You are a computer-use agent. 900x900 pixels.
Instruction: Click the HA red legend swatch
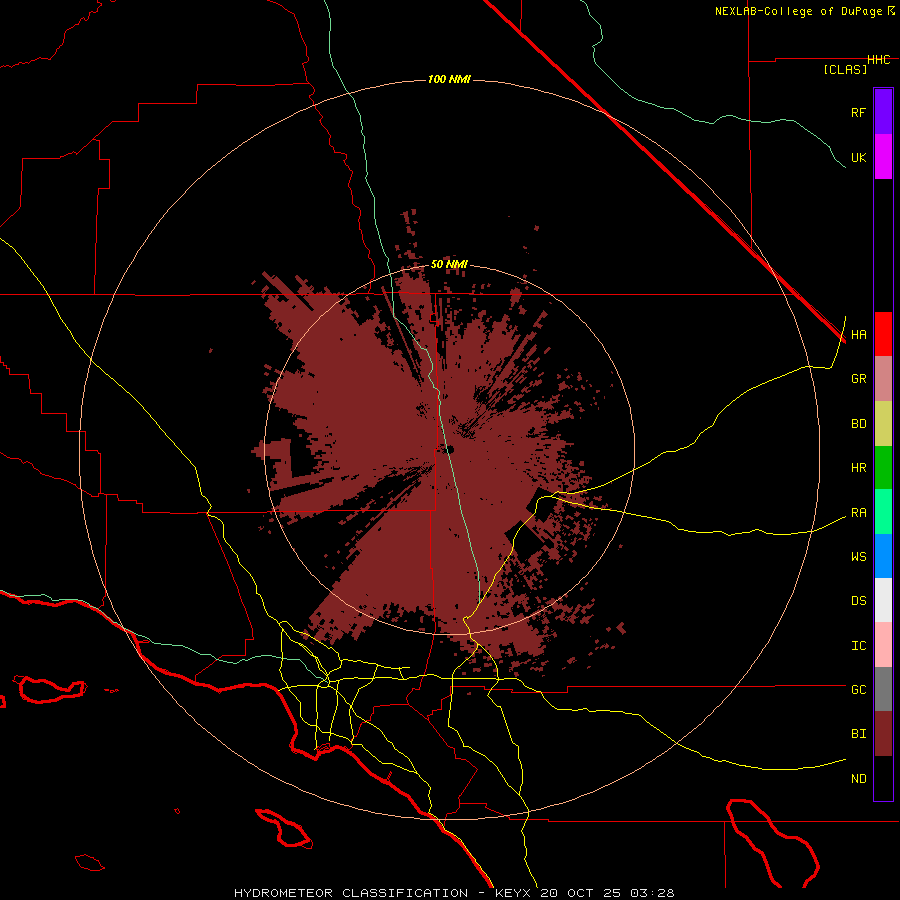tap(883, 334)
